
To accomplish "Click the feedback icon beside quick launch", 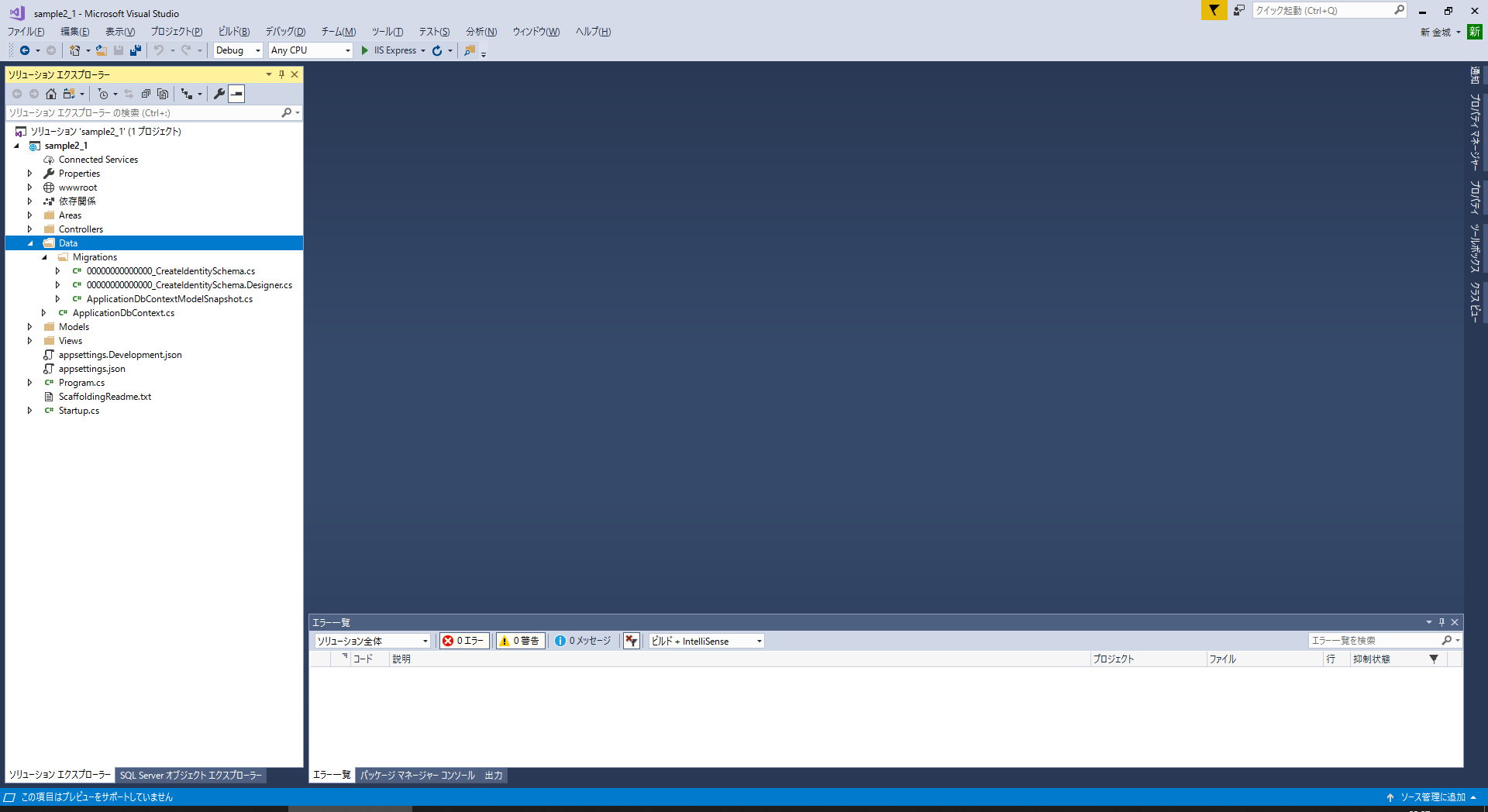I will (1239, 10).
